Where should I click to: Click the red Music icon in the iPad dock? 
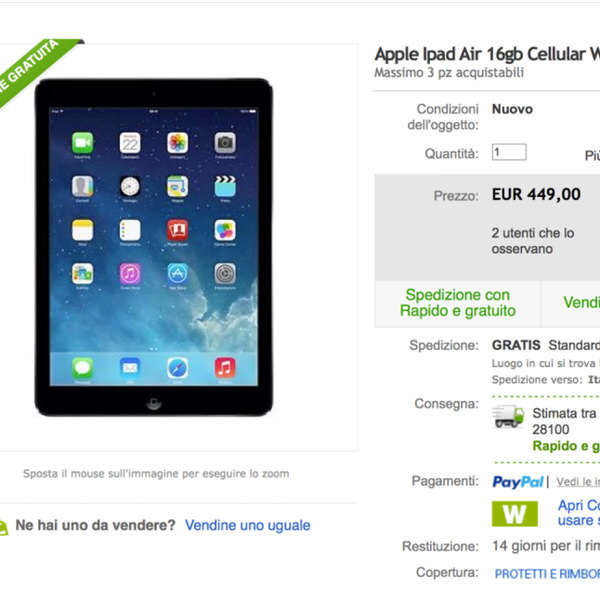(x=225, y=368)
